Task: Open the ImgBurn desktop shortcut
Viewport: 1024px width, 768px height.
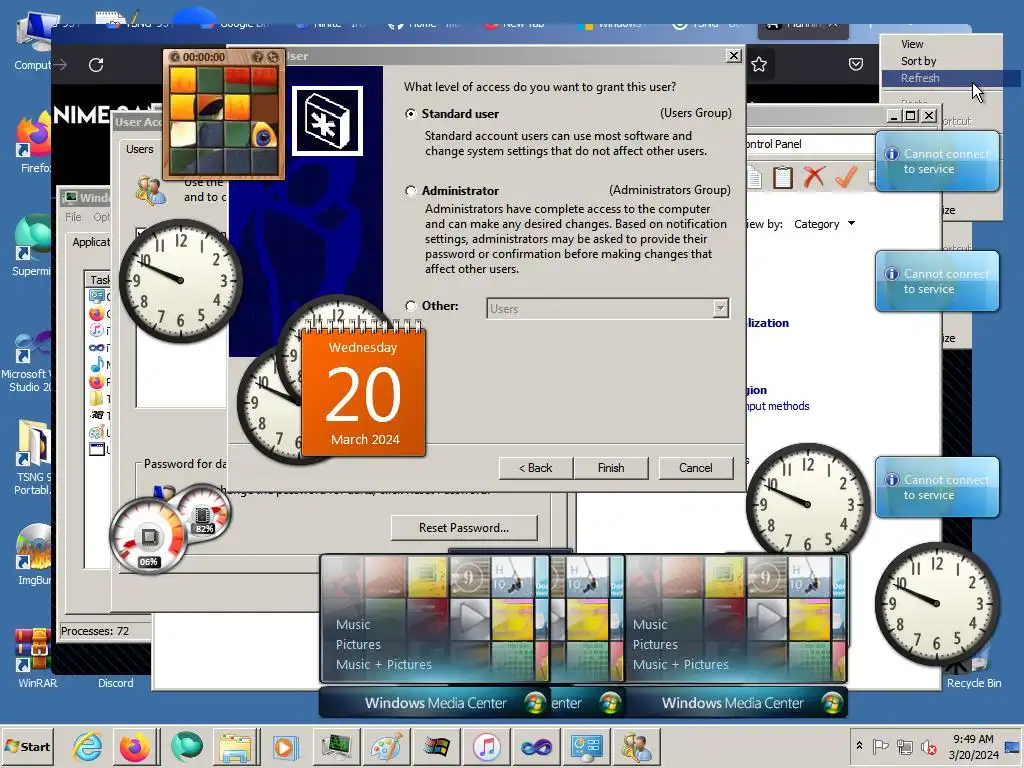Action: point(35,555)
